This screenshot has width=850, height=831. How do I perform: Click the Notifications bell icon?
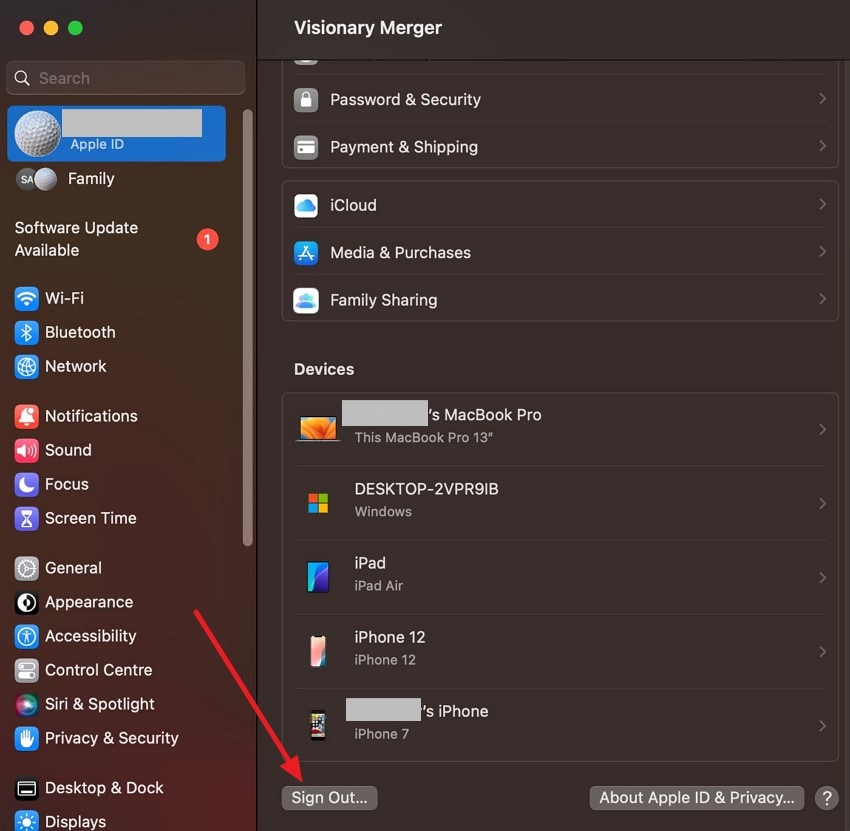pyautogui.click(x=26, y=416)
